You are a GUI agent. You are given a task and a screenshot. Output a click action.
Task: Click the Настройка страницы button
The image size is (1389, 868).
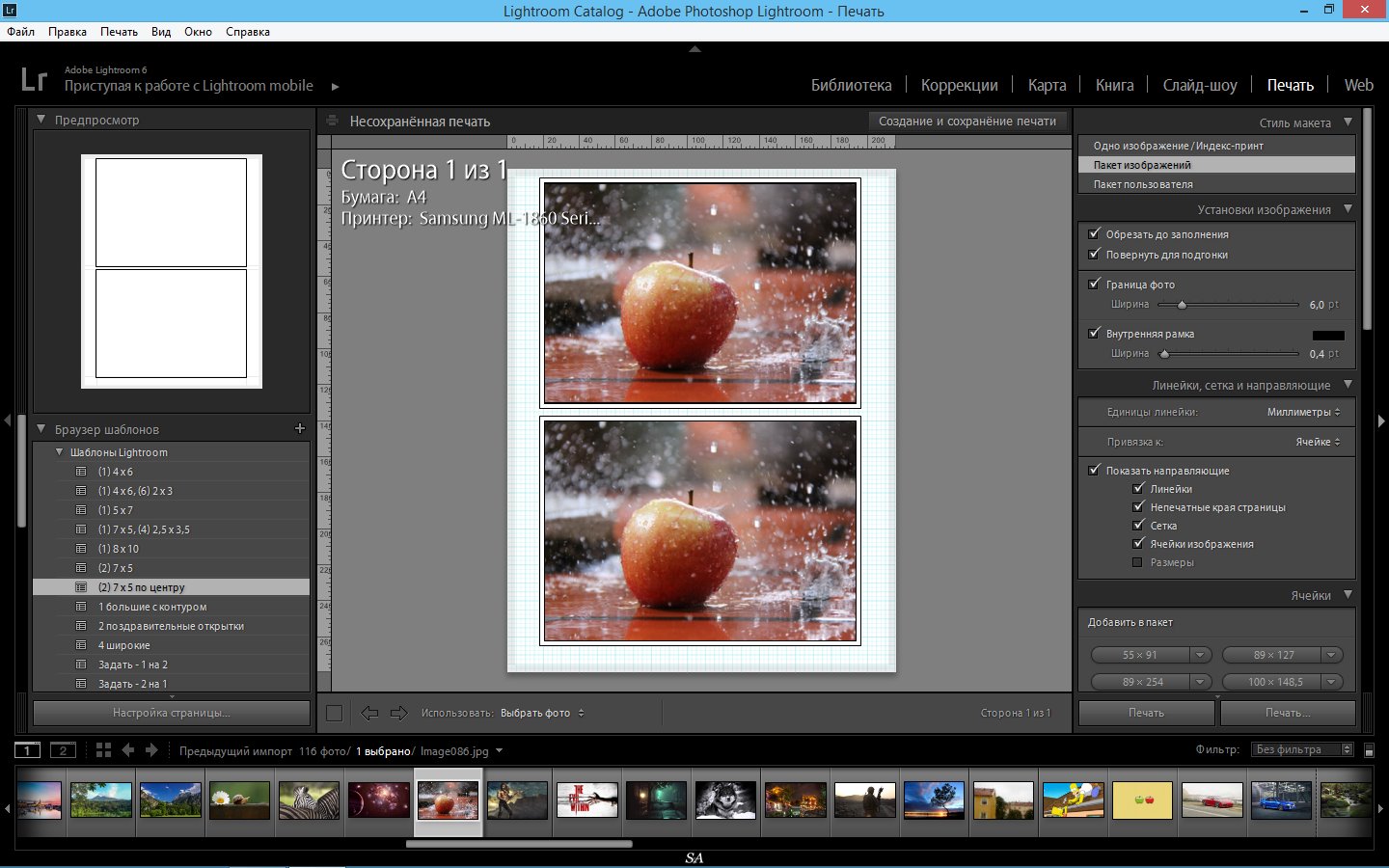tap(171, 713)
